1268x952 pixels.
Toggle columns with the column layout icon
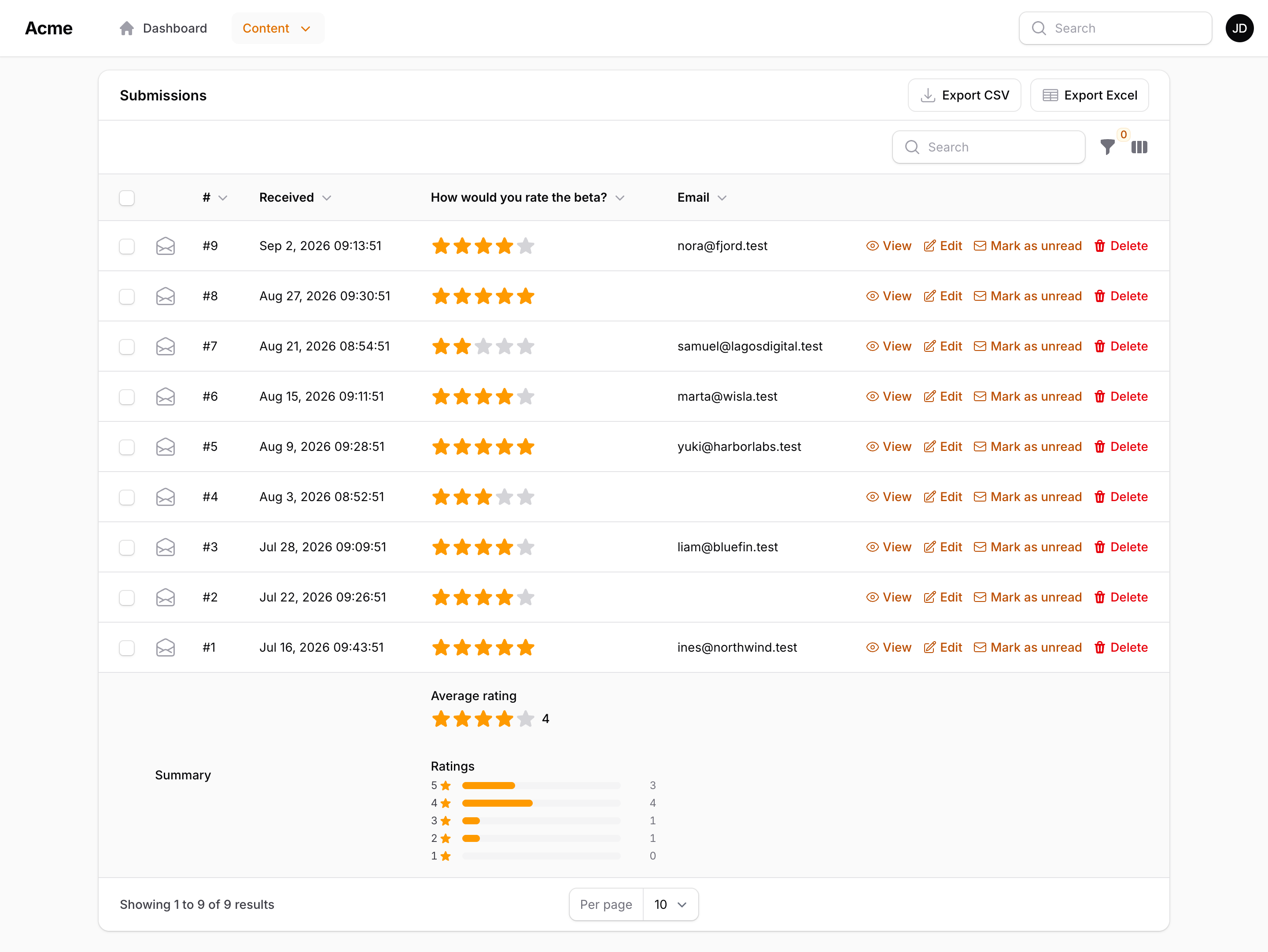1139,148
